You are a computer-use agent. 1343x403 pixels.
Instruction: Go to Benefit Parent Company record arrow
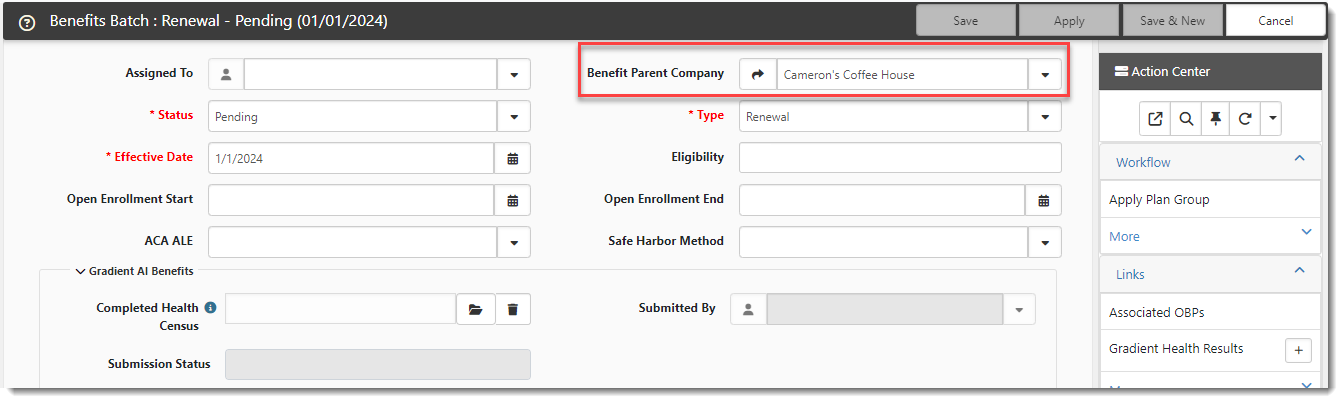[758, 75]
